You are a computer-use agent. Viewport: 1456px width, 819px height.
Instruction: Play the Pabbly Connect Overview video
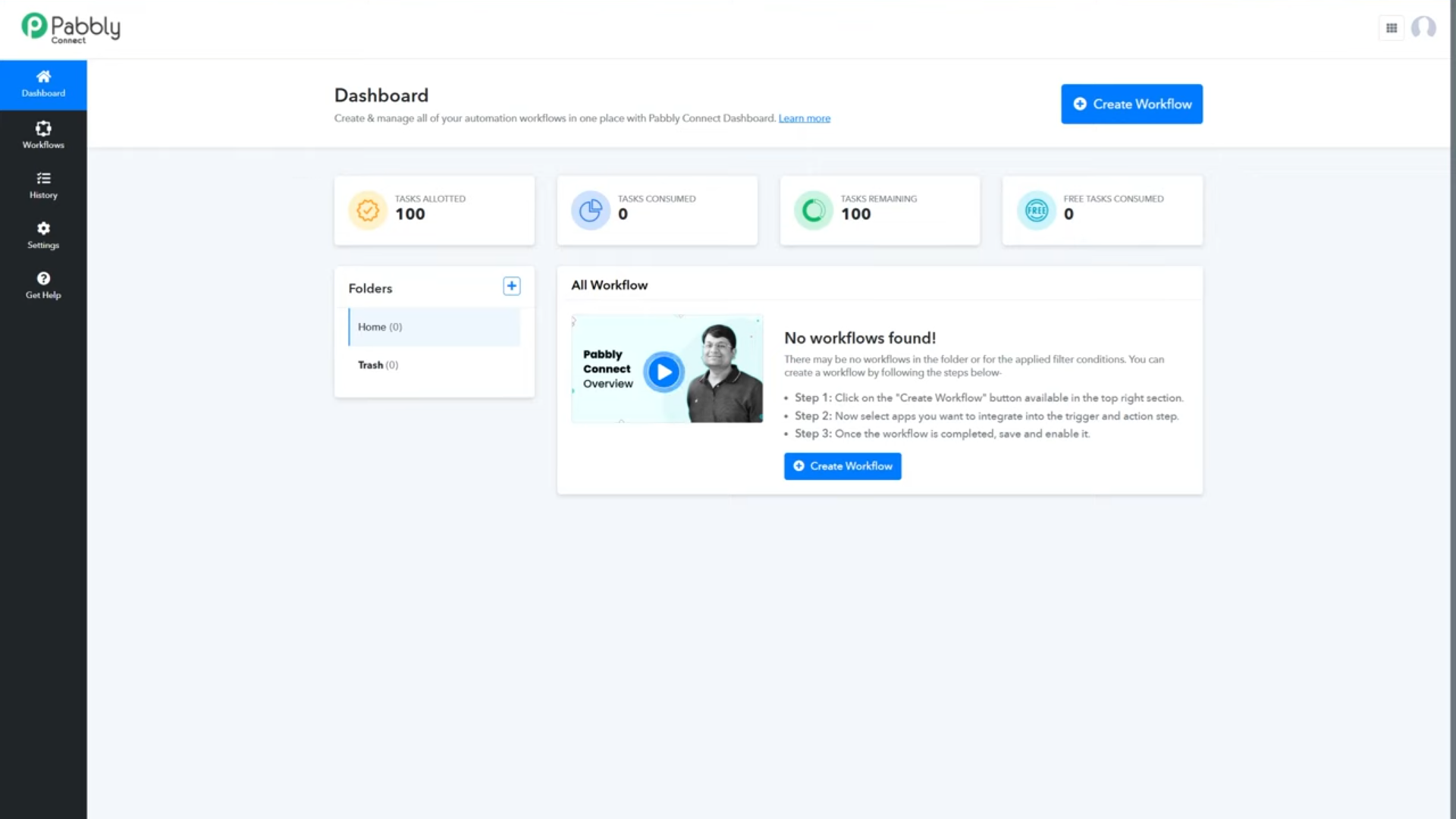point(664,372)
